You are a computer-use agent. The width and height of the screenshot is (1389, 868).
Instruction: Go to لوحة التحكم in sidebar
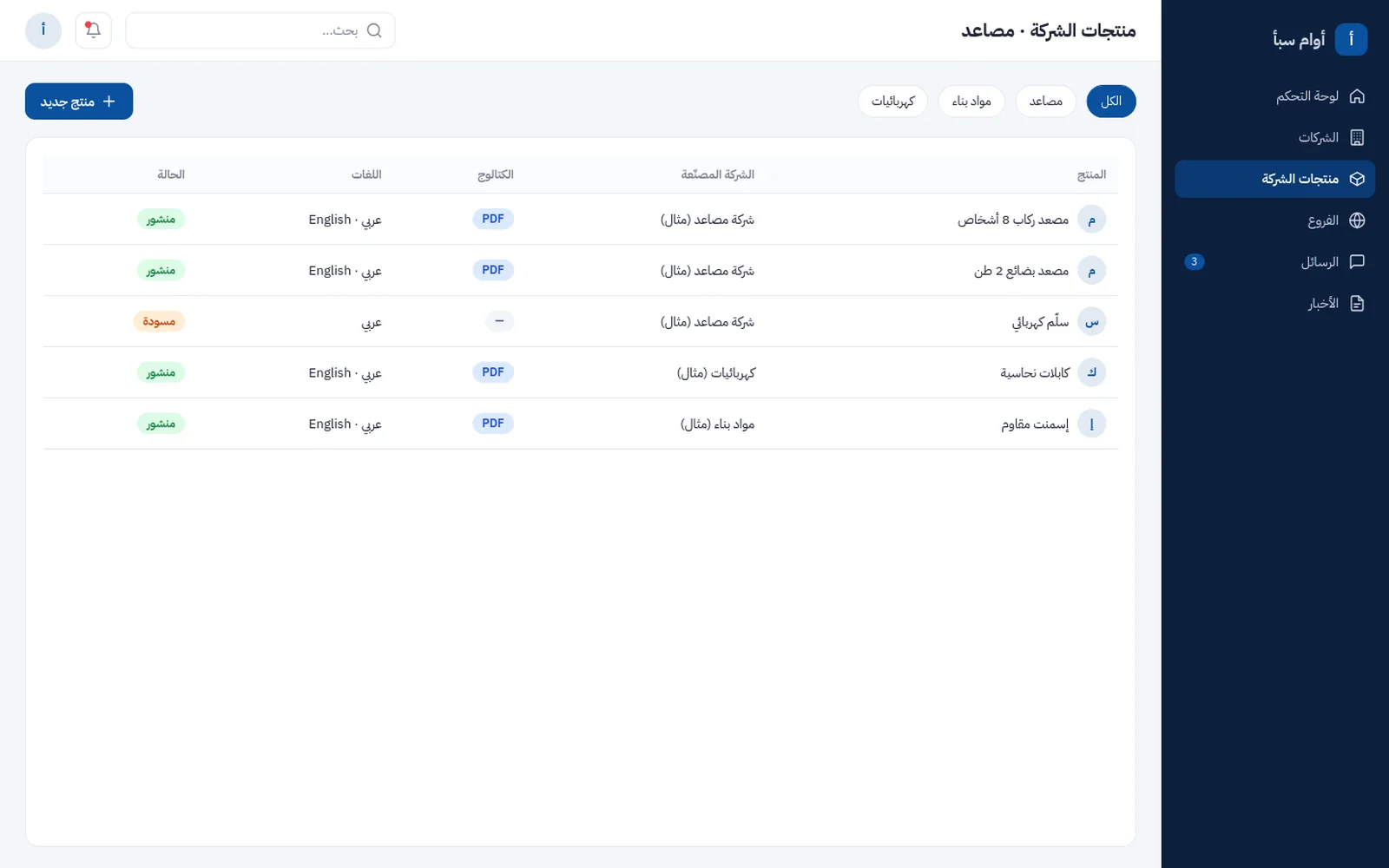tap(1274, 96)
